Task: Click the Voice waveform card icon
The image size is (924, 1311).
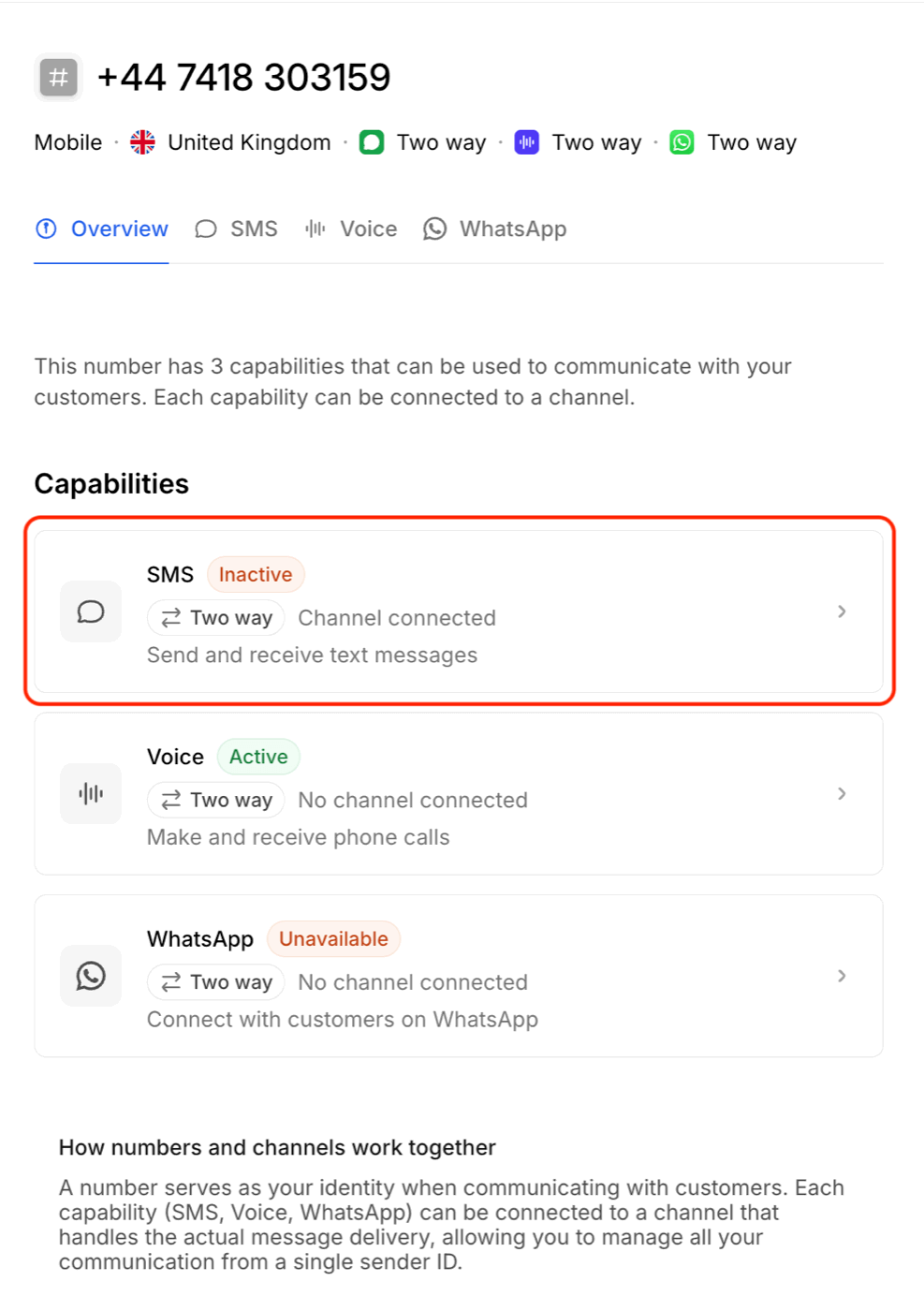Action: tap(91, 794)
